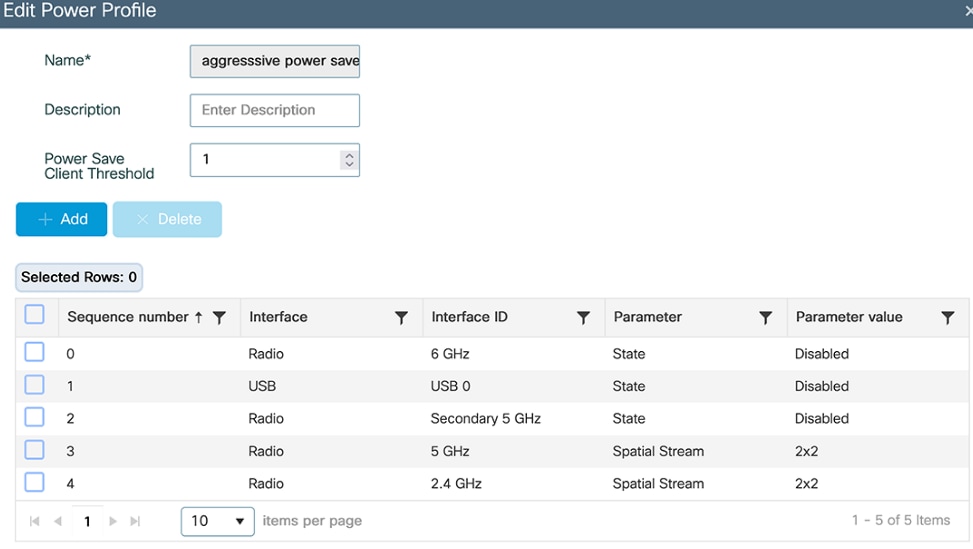Click the 2x2 value in 2.4 GHz row

[807, 483]
